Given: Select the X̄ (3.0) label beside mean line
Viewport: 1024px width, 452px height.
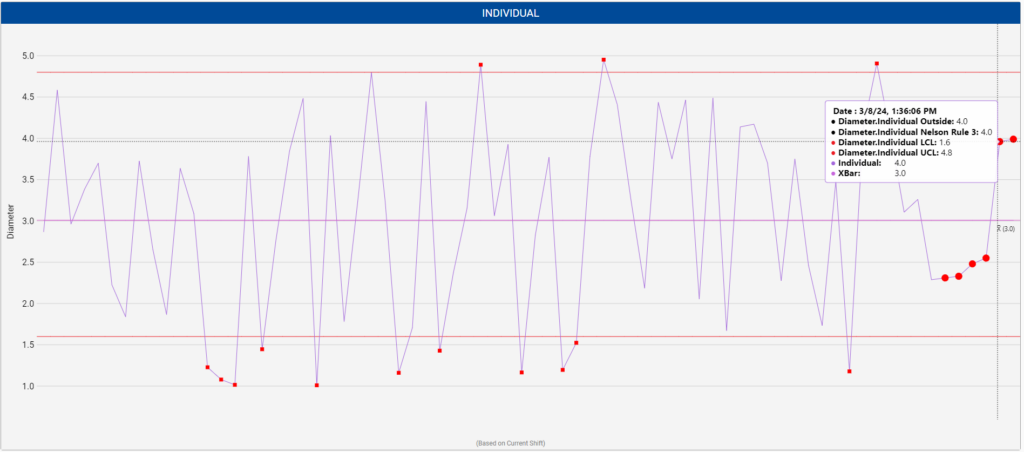Looking at the screenshot, I should [x=1006, y=228].
